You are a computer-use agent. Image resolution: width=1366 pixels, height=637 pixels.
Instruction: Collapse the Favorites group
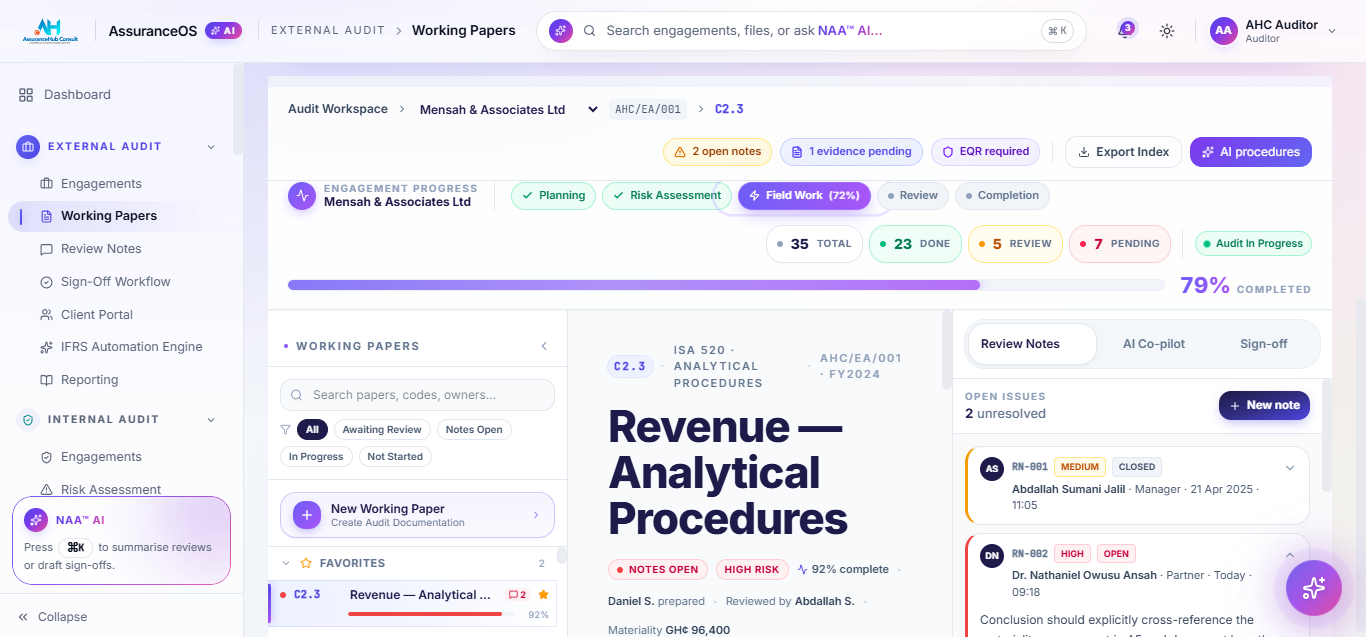click(286, 564)
